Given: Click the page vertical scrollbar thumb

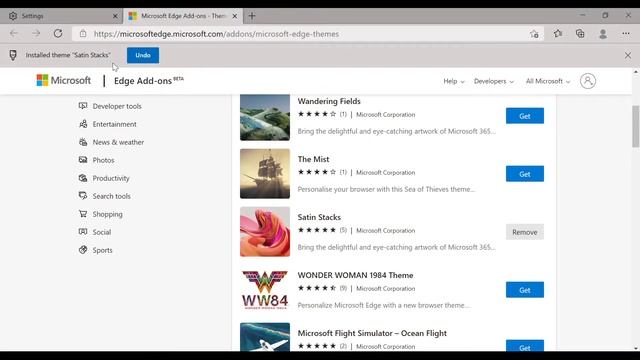Looking at the screenshot, I should click(636, 126).
